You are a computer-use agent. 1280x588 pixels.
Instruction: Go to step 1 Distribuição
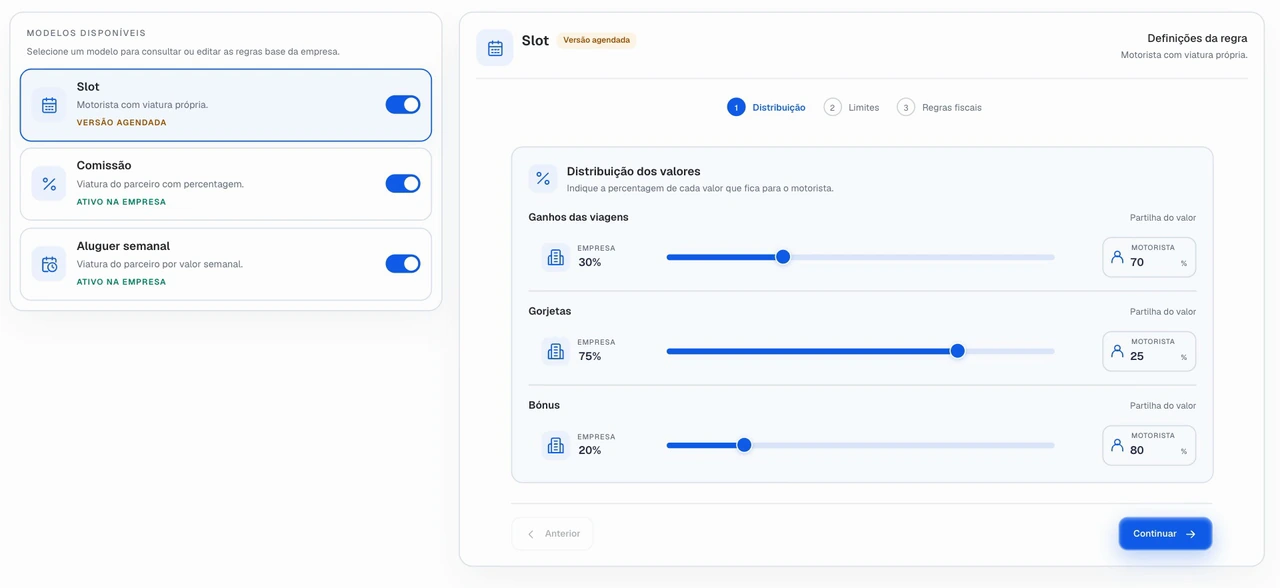(x=766, y=107)
